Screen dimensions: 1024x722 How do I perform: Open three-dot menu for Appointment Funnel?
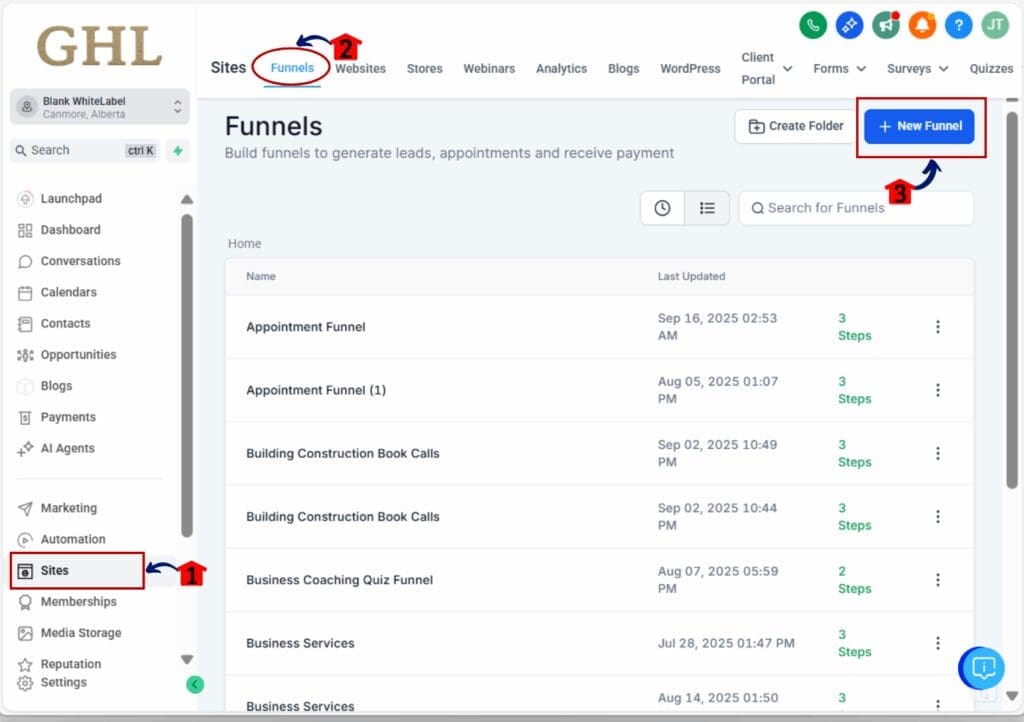(x=937, y=327)
